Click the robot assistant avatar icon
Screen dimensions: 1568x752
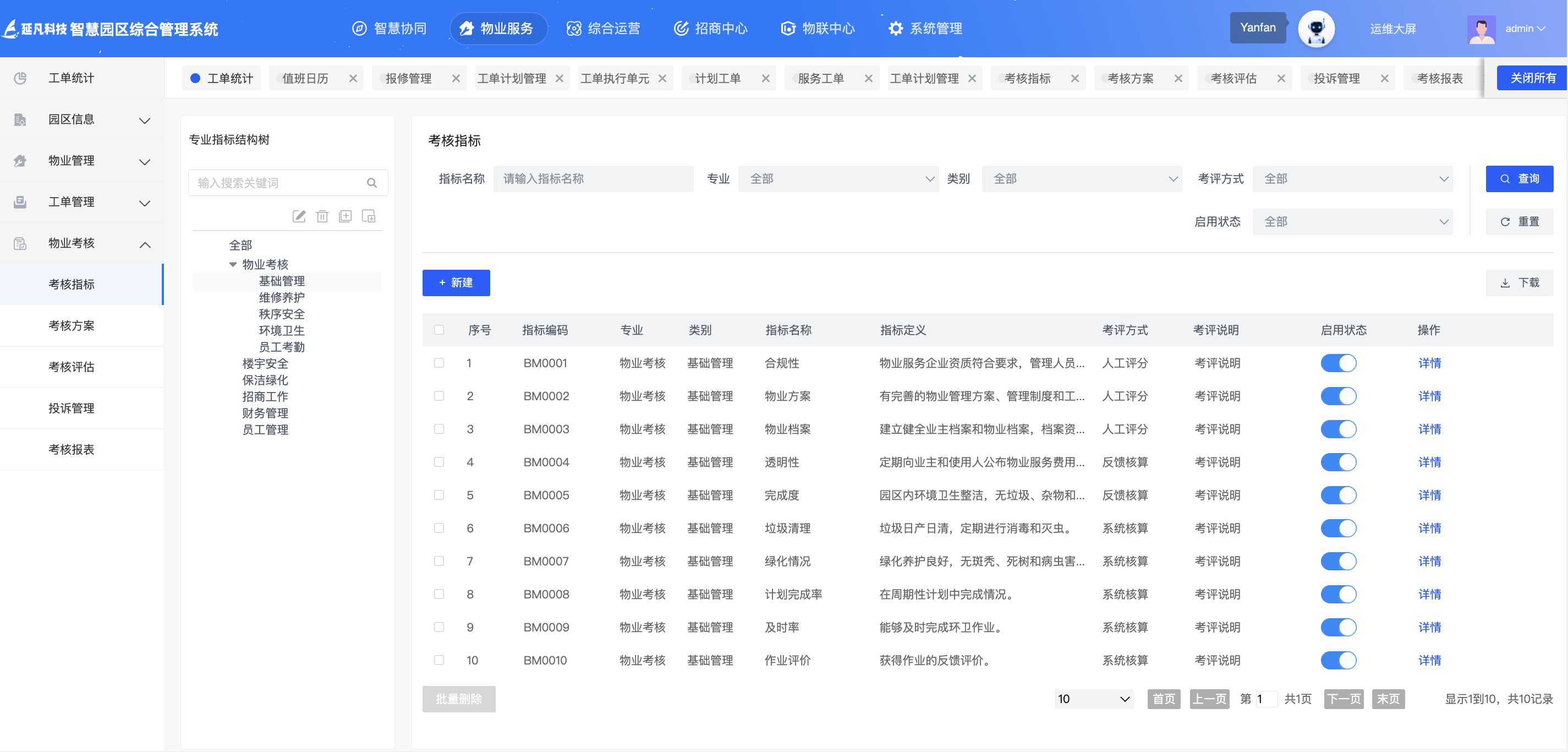click(1316, 29)
